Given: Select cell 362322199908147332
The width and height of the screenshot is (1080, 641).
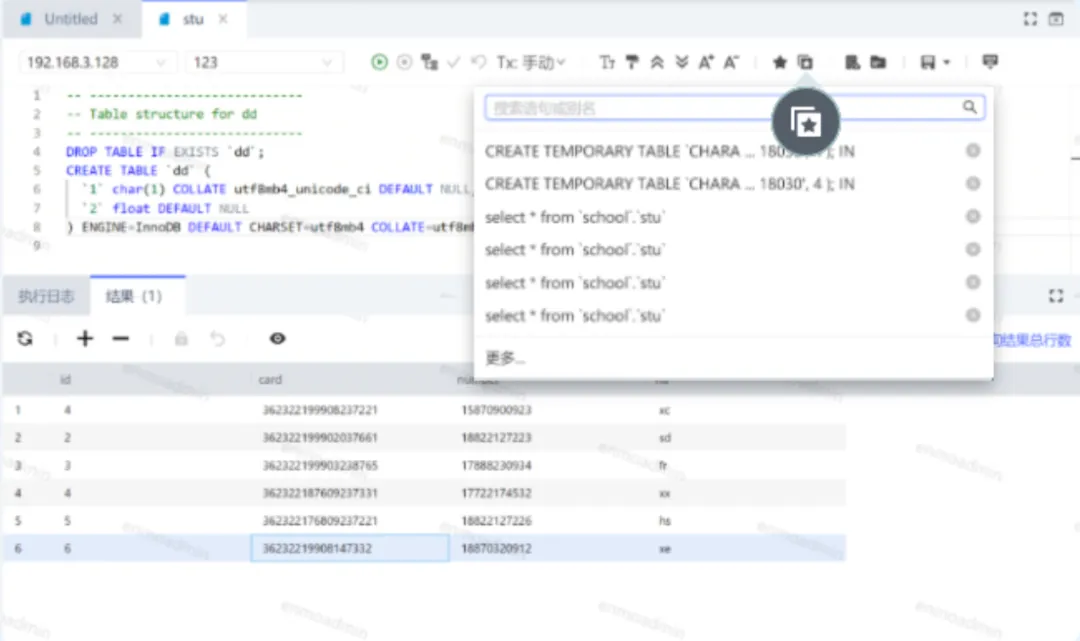Looking at the screenshot, I should [x=350, y=549].
